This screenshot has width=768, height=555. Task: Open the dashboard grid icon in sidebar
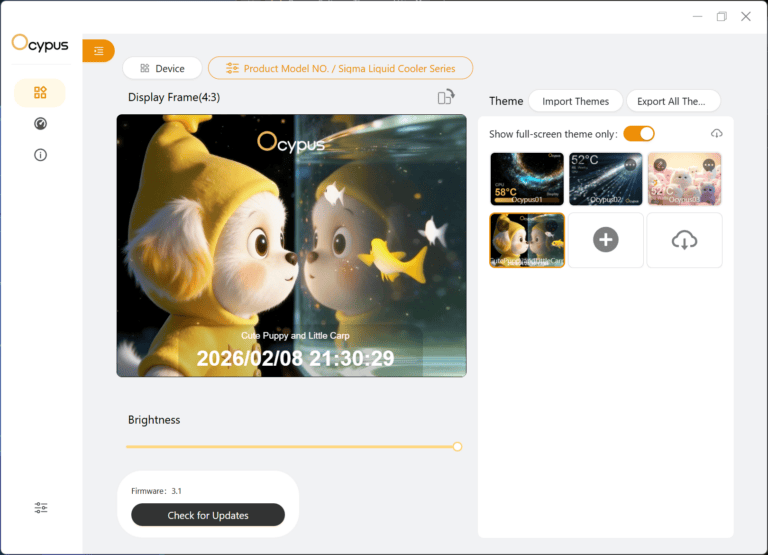click(40, 93)
